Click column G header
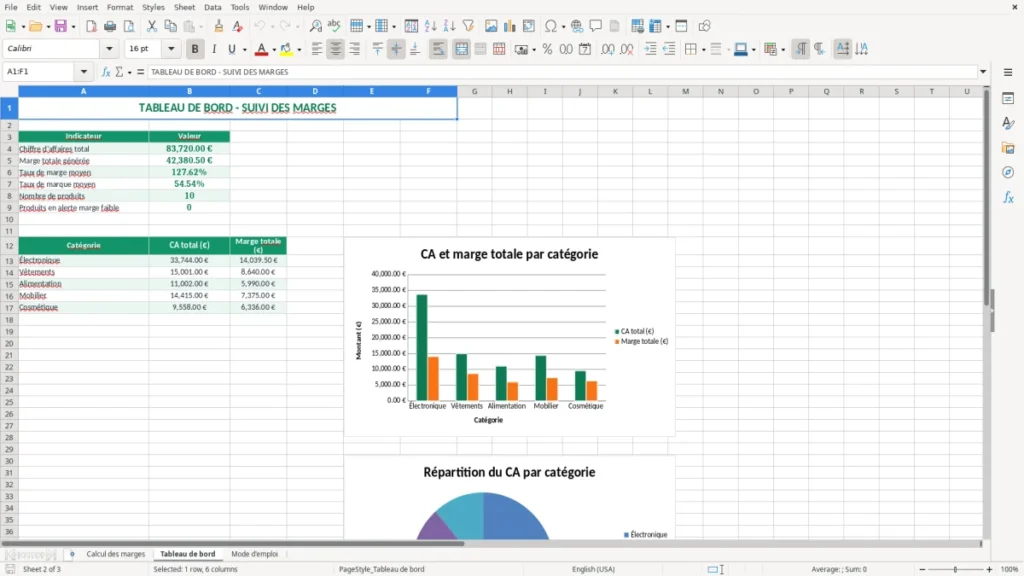Viewport: 1024px width, 576px height. 474,91
